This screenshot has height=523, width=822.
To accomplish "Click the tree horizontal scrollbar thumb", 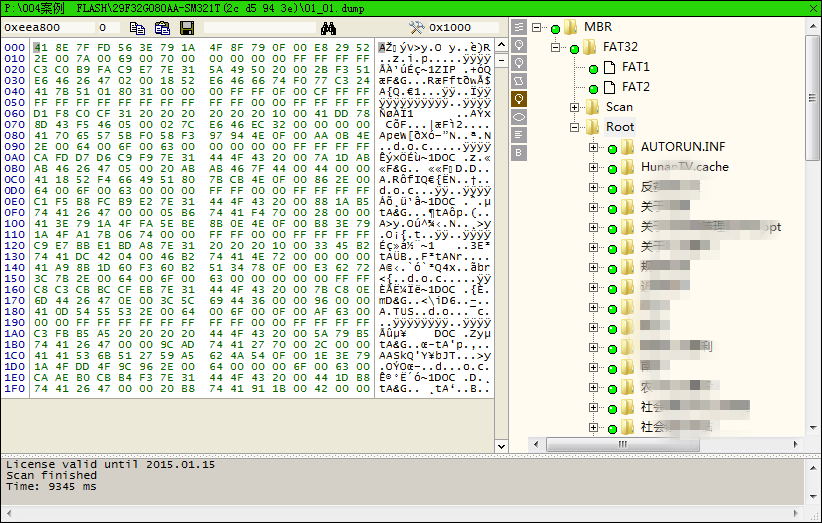I will pos(623,444).
